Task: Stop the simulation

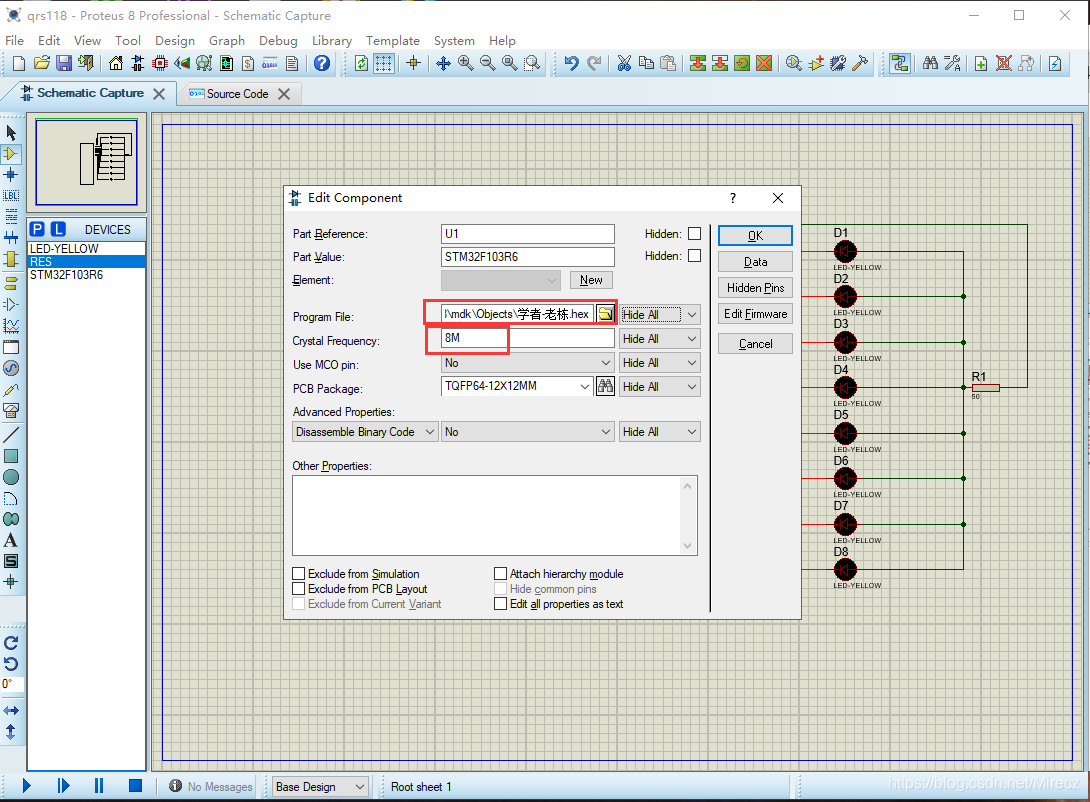Action: tap(136, 786)
